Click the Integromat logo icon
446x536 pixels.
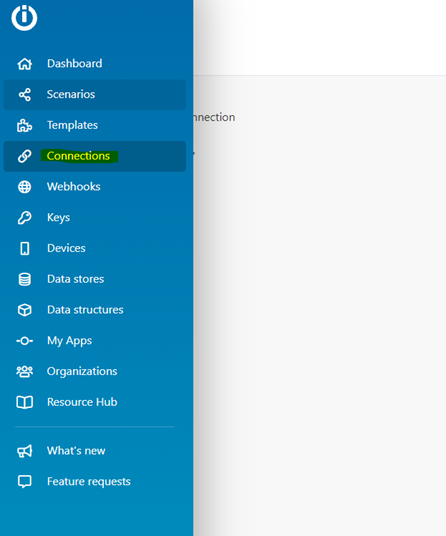click(24, 18)
